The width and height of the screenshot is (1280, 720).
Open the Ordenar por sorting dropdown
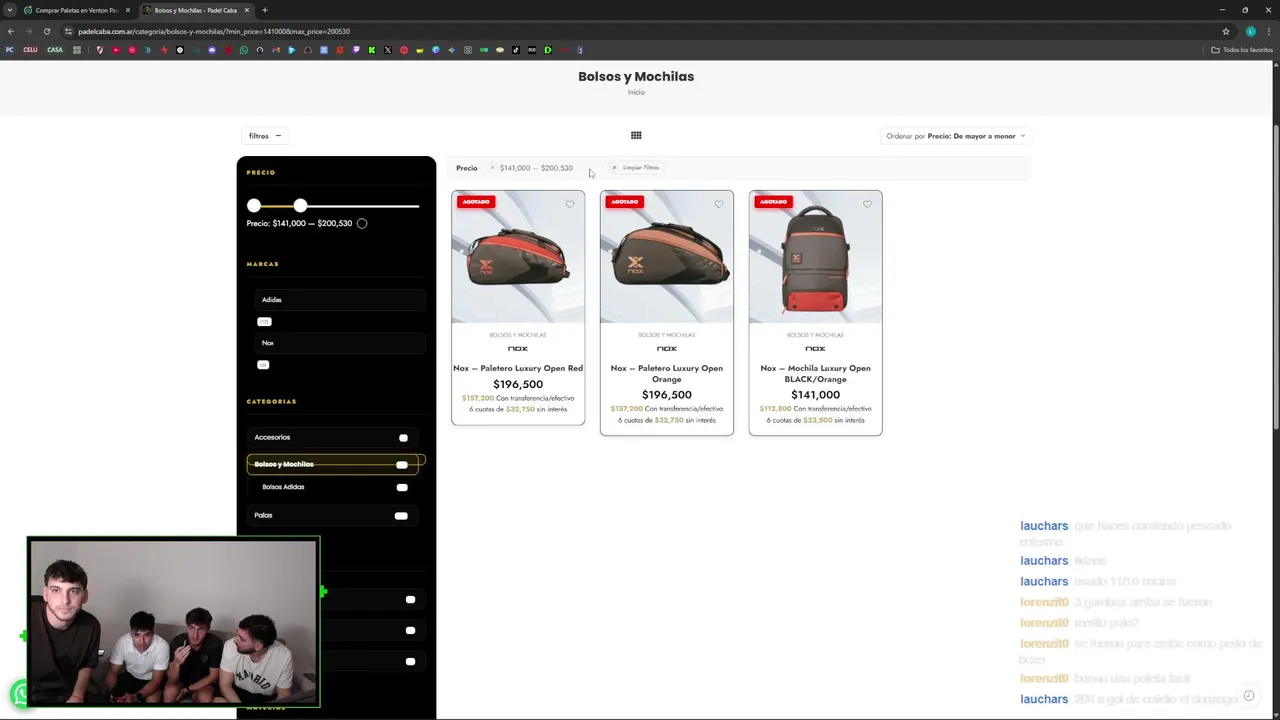click(x=956, y=136)
